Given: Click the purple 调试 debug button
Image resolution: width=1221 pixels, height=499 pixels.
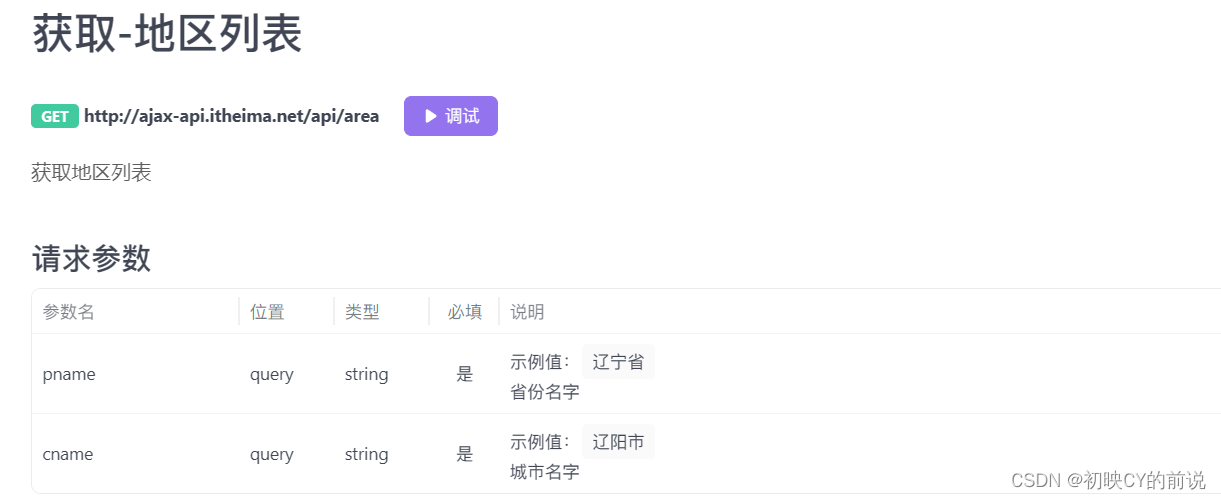Looking at the screenshot, I should point(451,116).
